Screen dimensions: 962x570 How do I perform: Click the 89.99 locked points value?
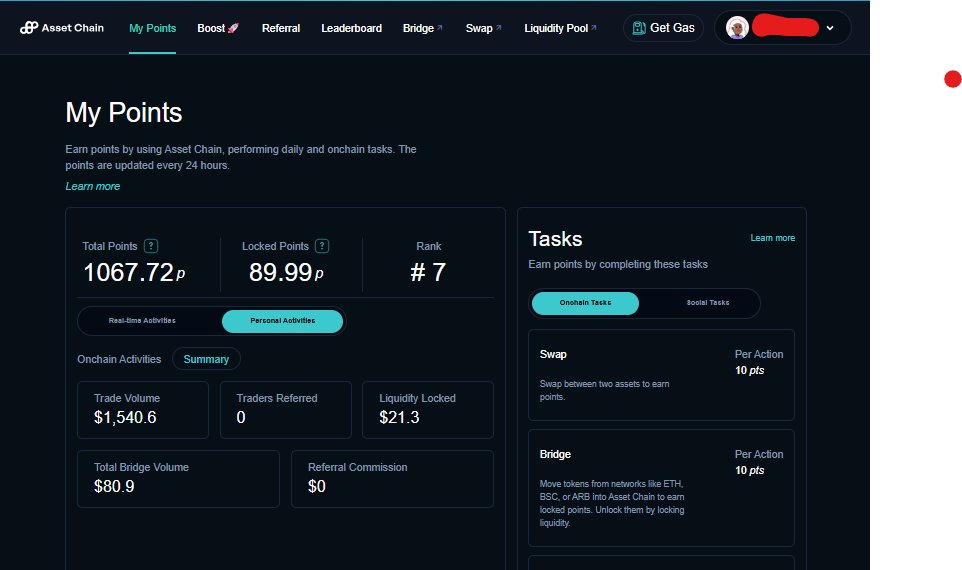point(286,272)
